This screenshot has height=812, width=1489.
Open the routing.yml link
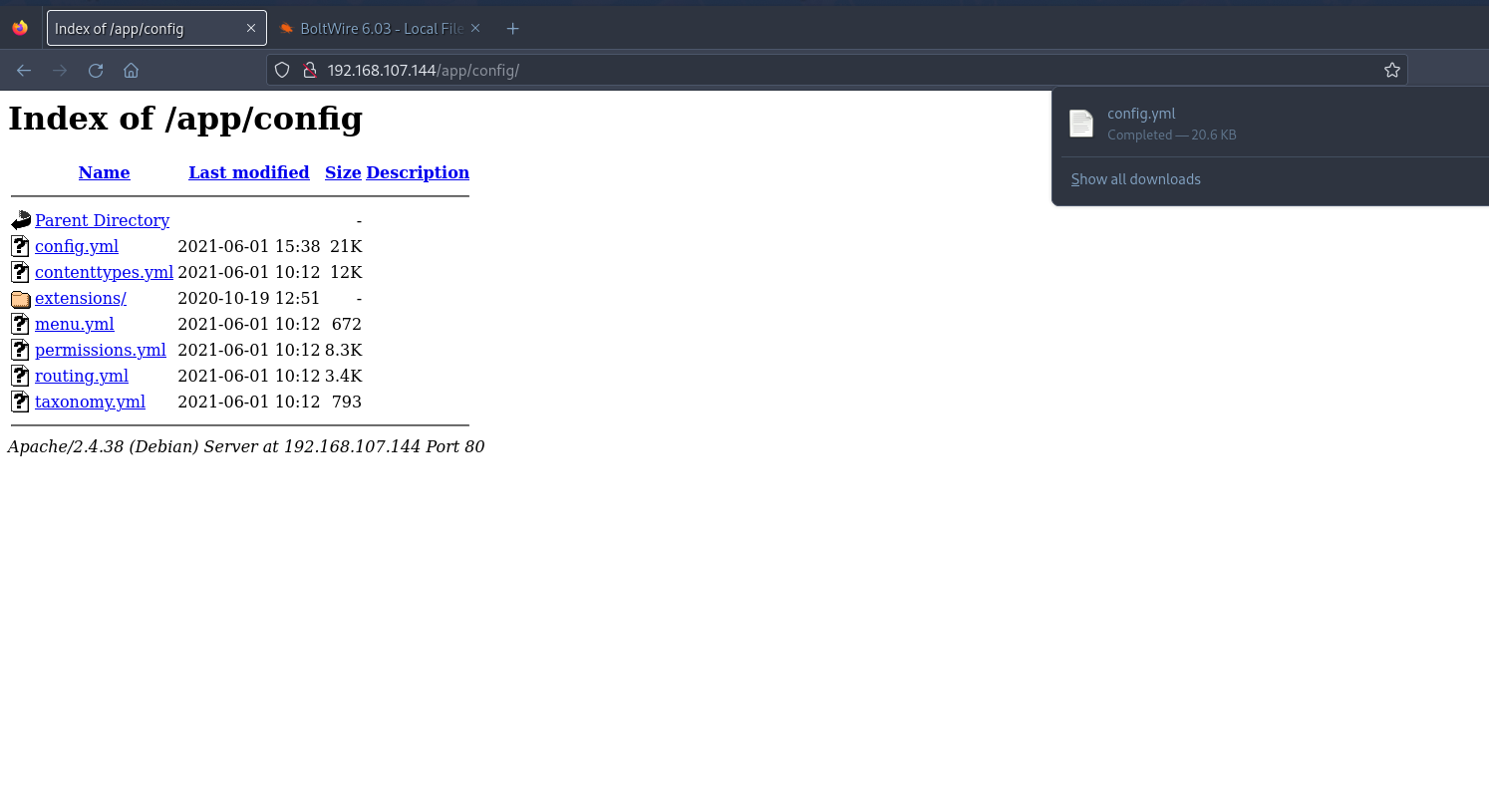[82, 376]
